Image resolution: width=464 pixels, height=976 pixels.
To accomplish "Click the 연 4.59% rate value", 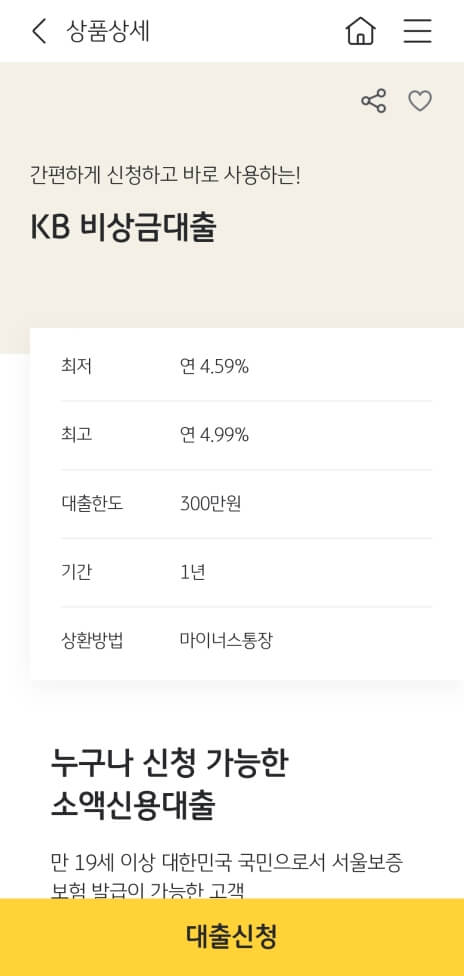I will [x=214, y=367].
